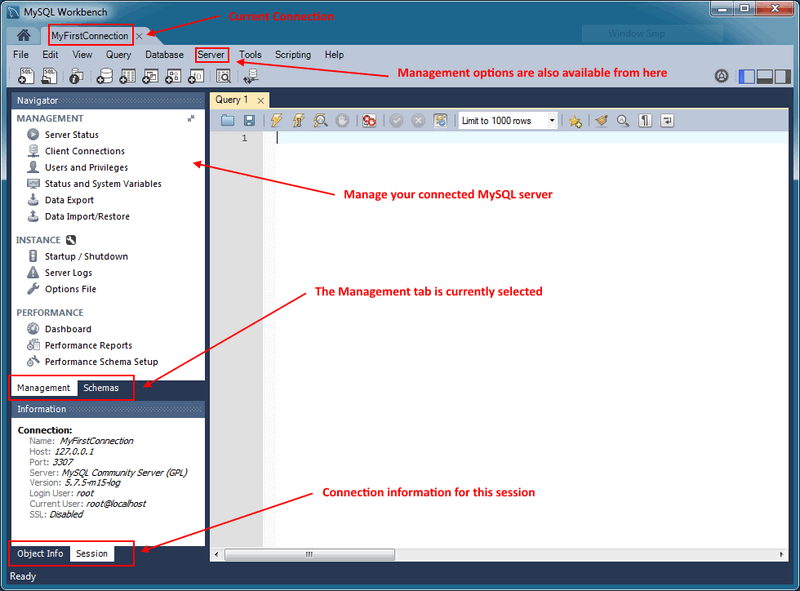Click the find magnifier icon in editor toolbar

click(x=623, y=120)
